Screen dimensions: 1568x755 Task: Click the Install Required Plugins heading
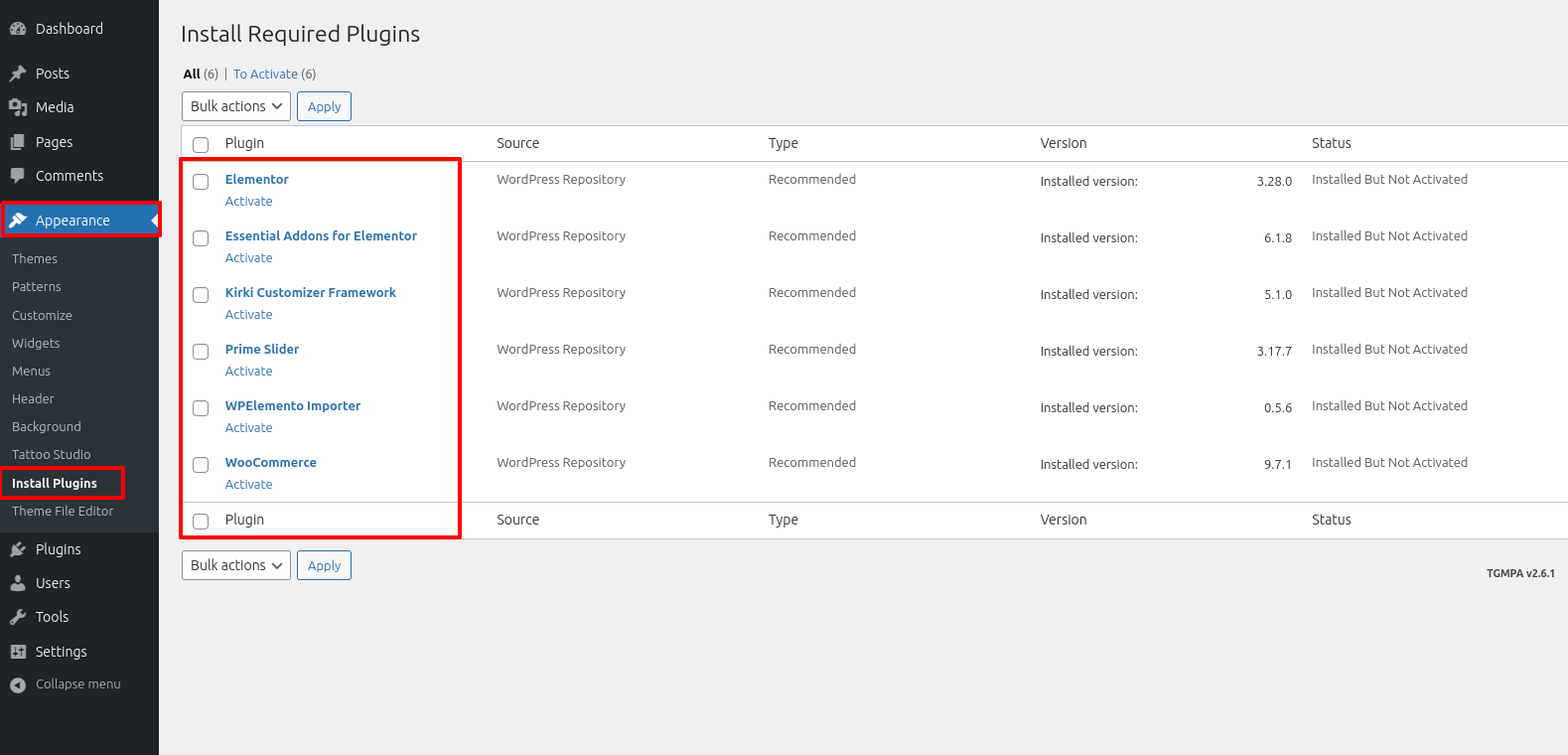[x=300, y=34]
